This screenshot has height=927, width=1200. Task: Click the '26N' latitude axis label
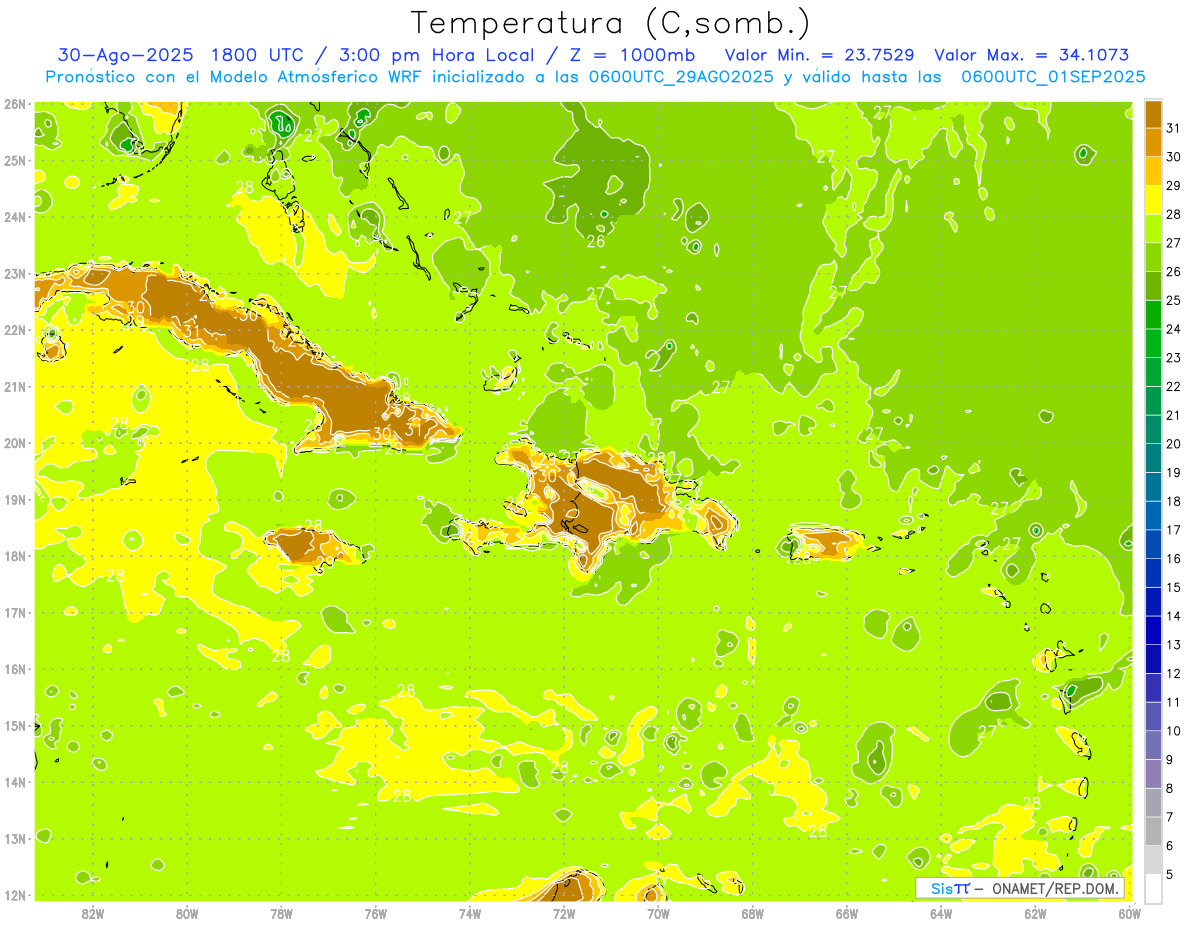click(x=15, y=104)
